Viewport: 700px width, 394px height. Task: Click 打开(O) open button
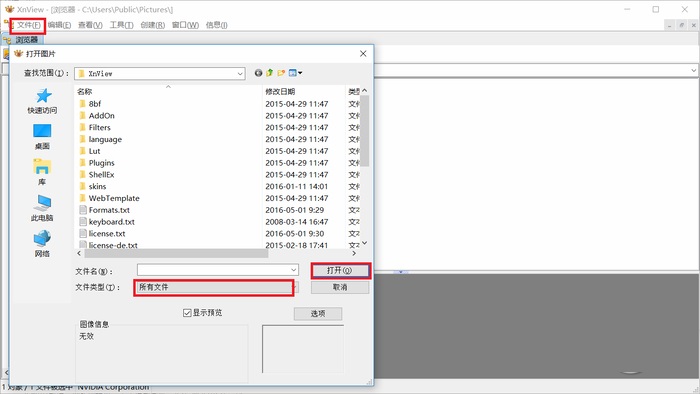pyautogui.click(x=340, y=270)
